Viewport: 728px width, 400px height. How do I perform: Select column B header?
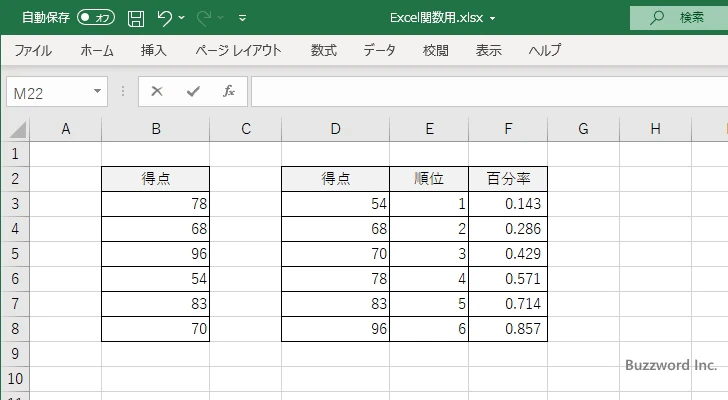(x=156, y=129)
